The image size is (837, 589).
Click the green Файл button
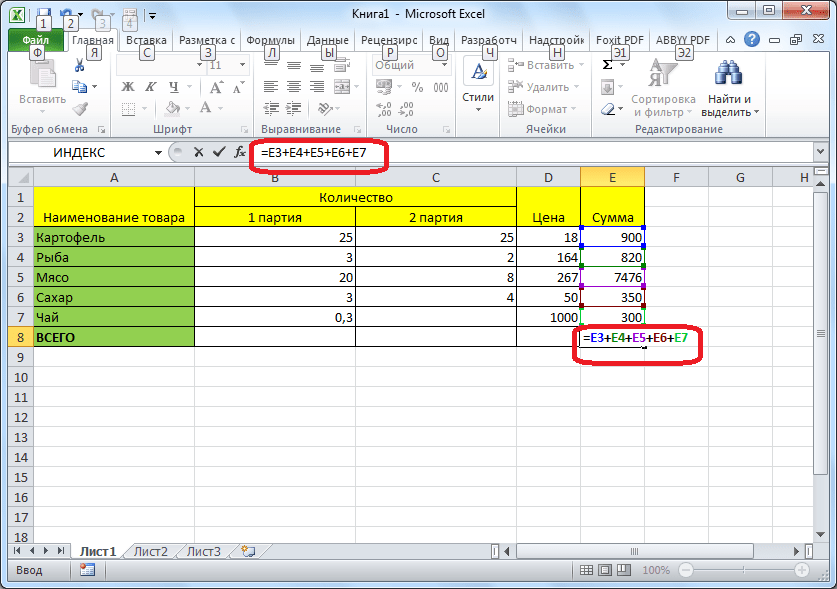pyautogui.click(x=35, y=41)
